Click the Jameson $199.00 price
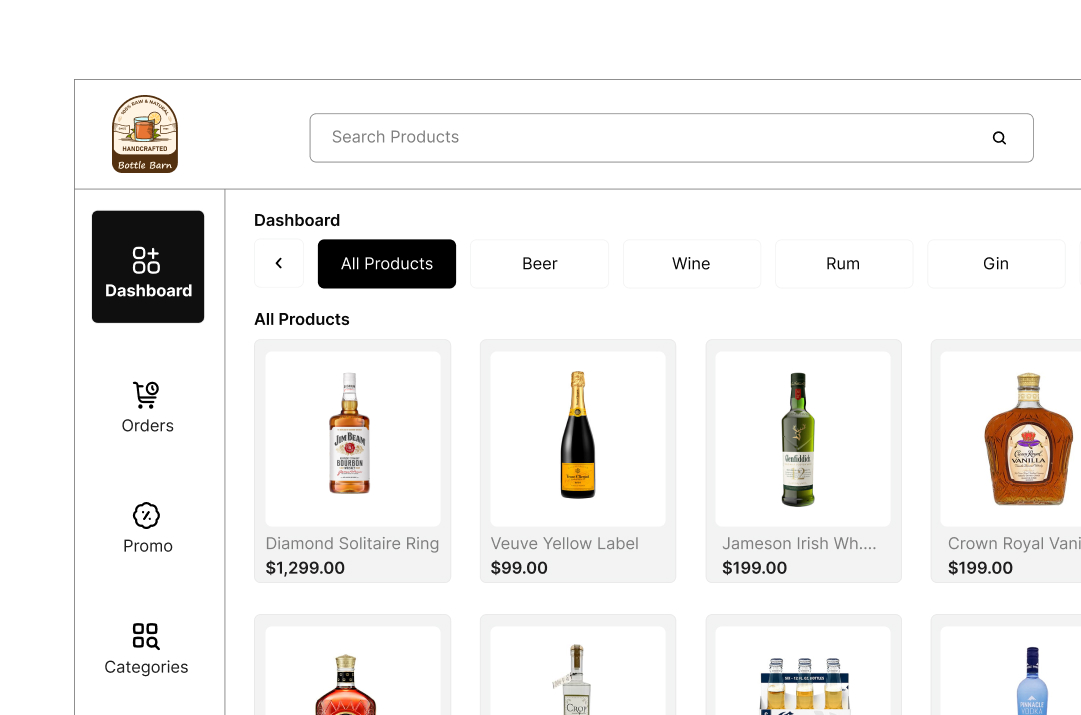Screen dimensions: 1081x715 [754, 567]
